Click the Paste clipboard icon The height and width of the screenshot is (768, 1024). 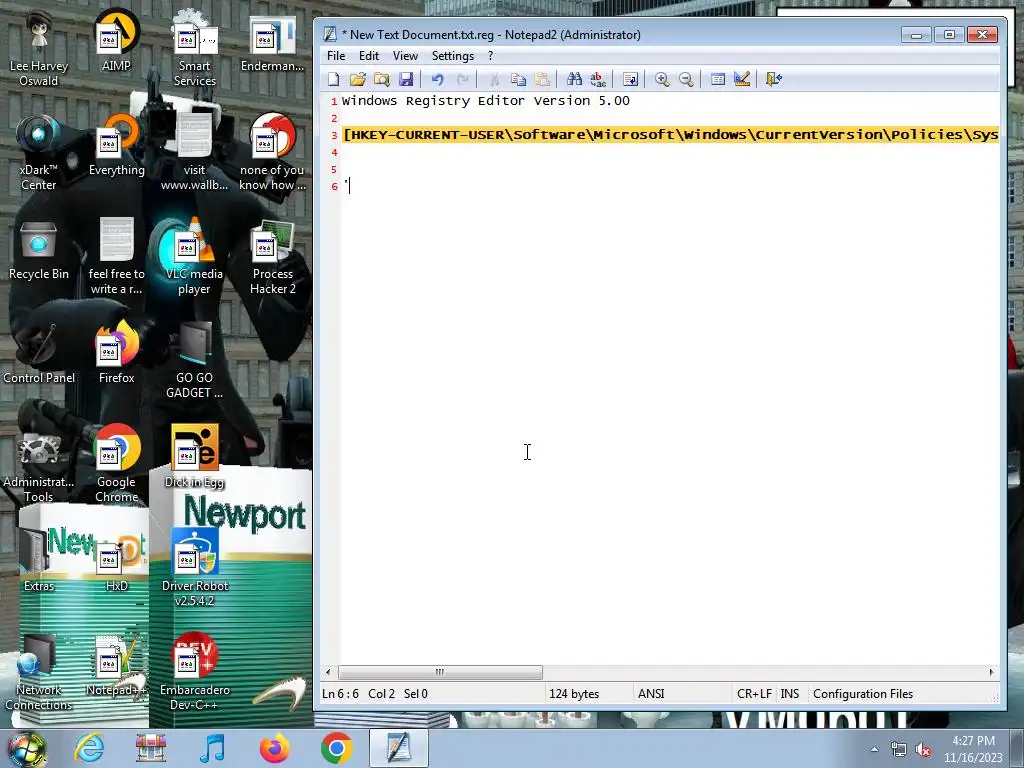542,80
